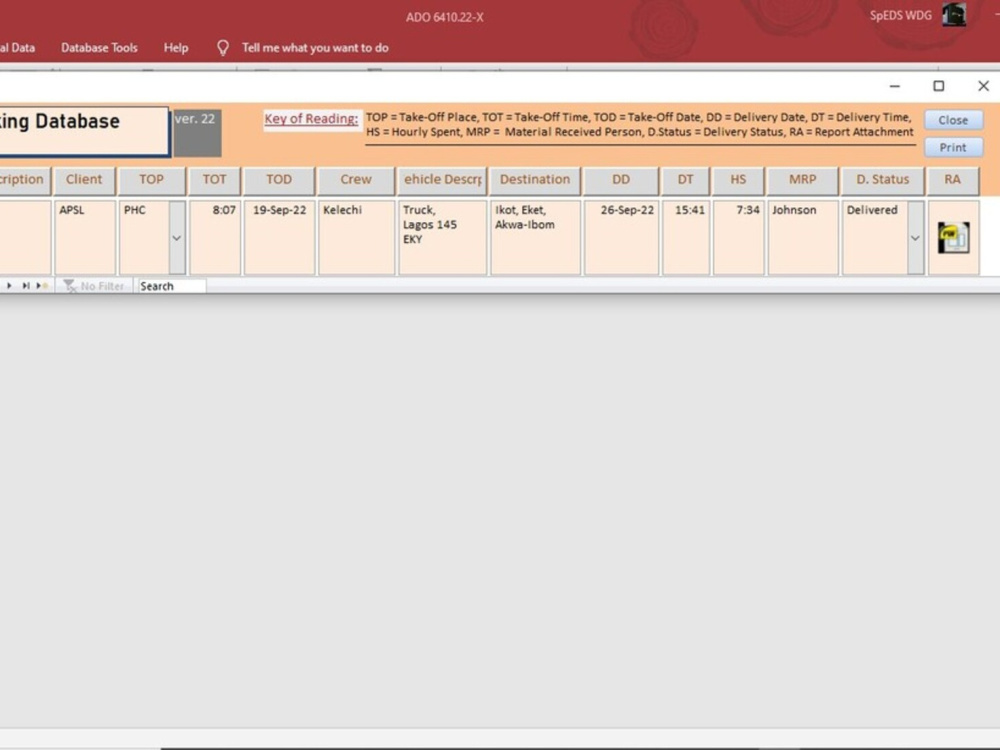Expand the D. Status dropdown showing Delivered
The width and height of the screenshot is (1000, 750).
point(915,238)
